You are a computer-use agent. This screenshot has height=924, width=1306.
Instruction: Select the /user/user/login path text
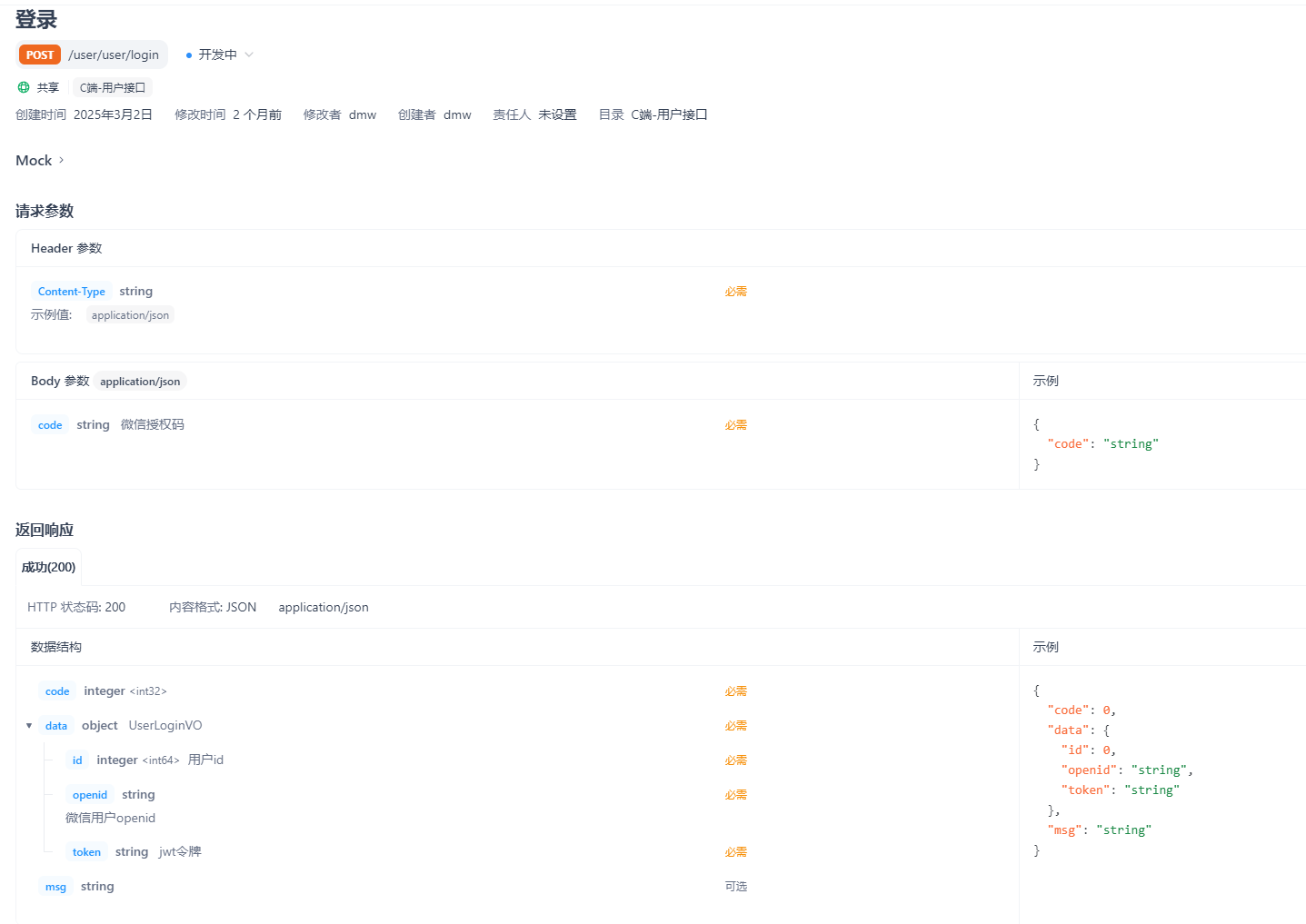114,55
